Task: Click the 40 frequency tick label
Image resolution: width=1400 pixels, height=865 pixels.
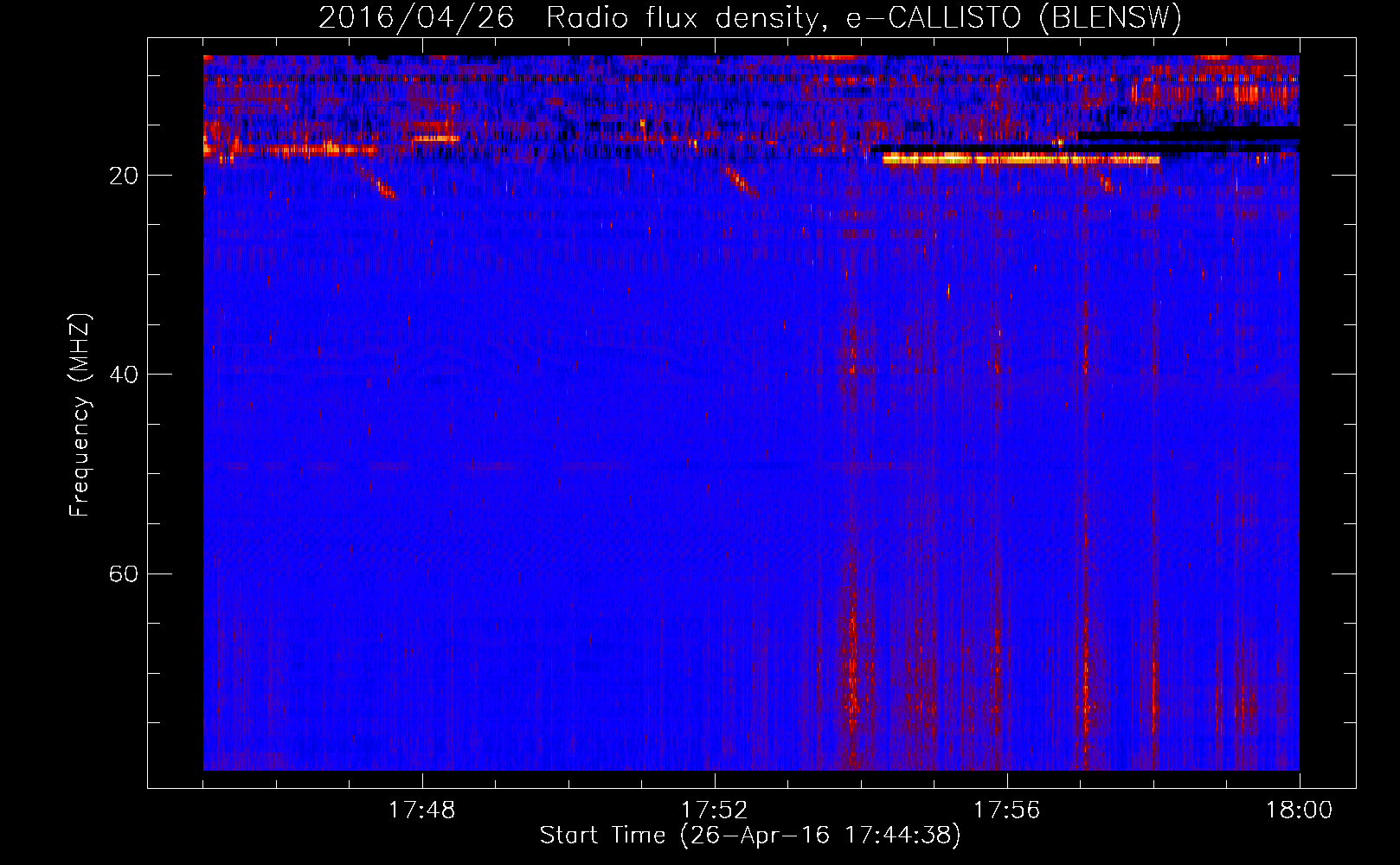Action: point(124,375)
